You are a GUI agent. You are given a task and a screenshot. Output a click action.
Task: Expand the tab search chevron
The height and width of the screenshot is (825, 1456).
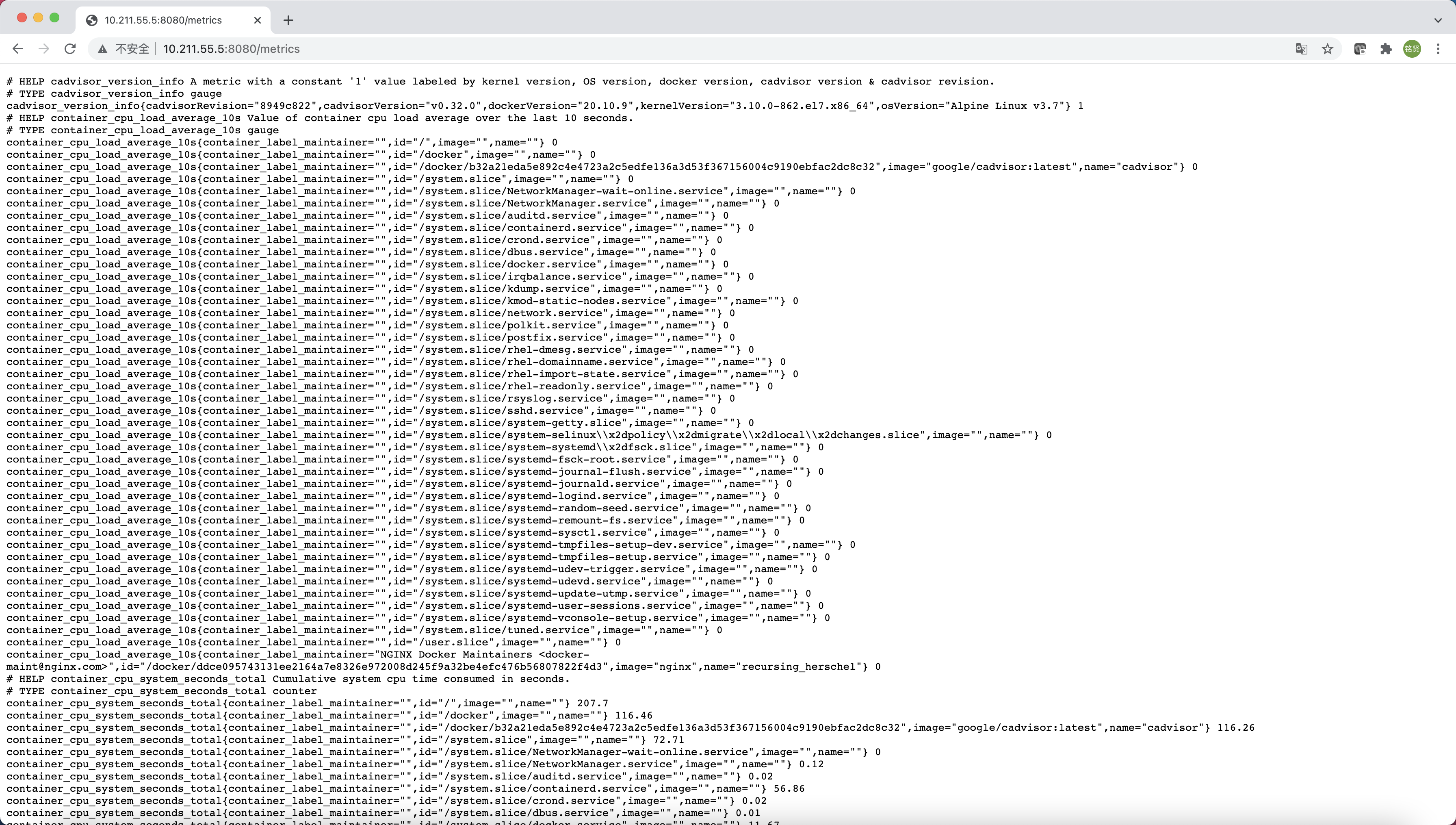(1437, 20)
